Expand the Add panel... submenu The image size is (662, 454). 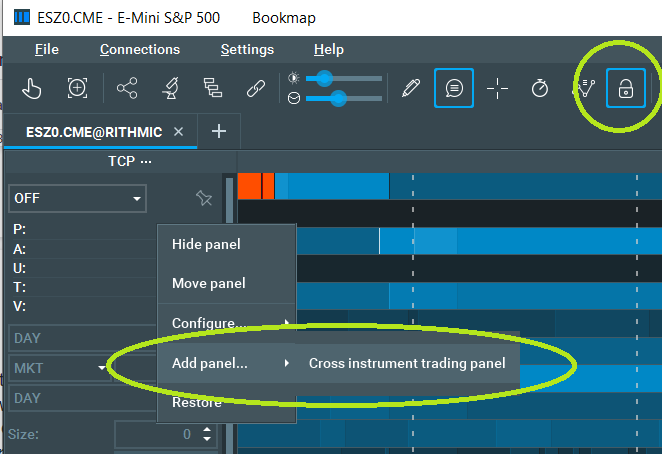(x=227, y=363)
